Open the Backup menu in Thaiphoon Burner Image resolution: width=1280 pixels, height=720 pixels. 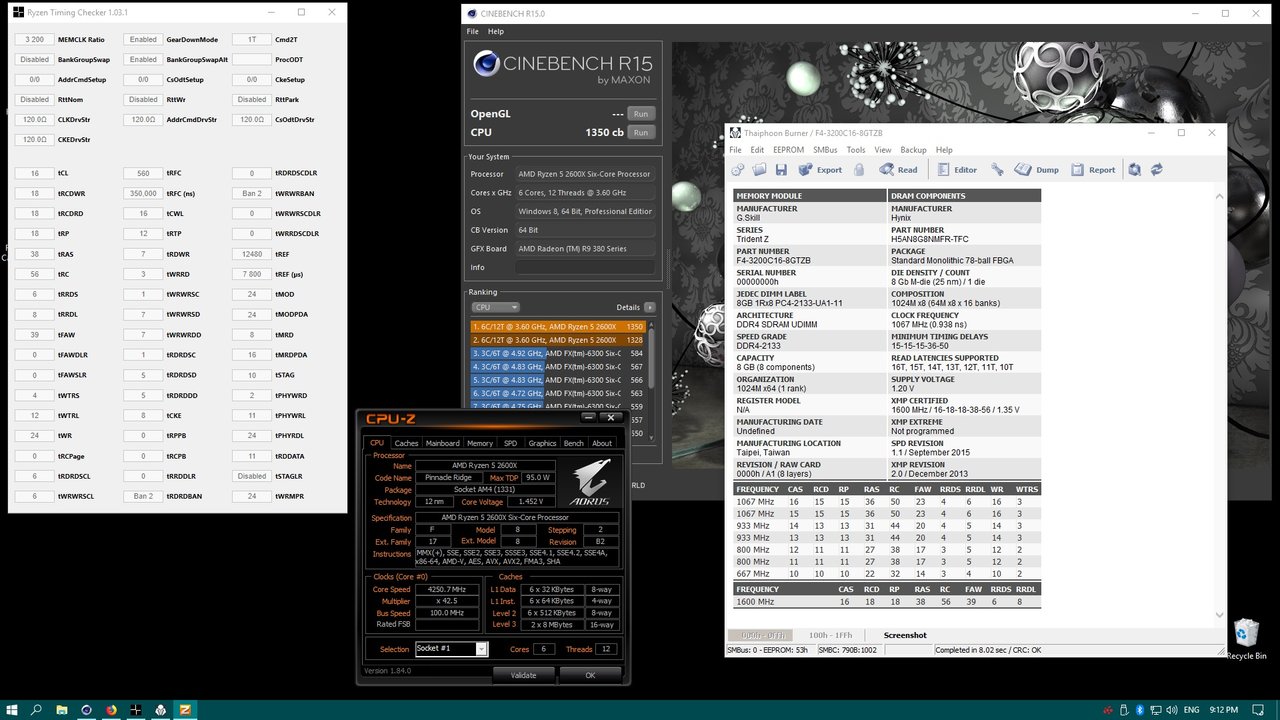tap(913, 150)
